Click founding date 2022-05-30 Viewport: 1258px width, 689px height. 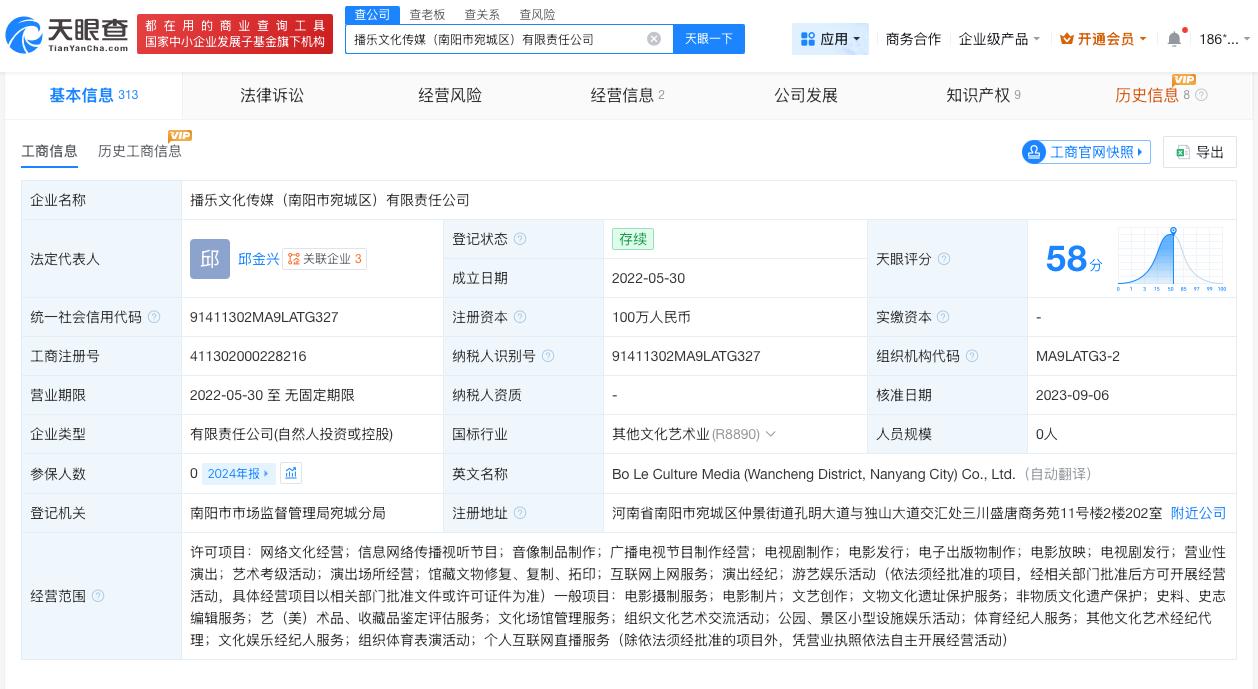(648, 278)
